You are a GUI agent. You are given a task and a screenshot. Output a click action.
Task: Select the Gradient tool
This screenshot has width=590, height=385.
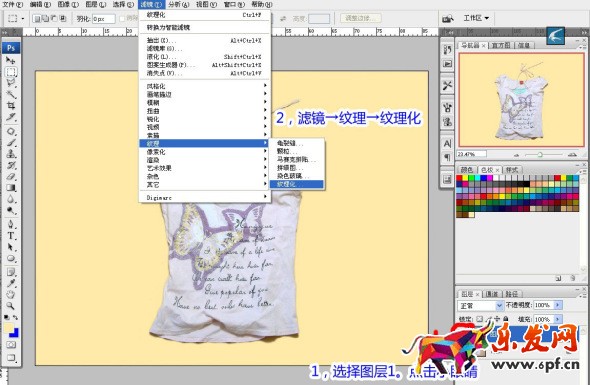click(x=11, y=188)
